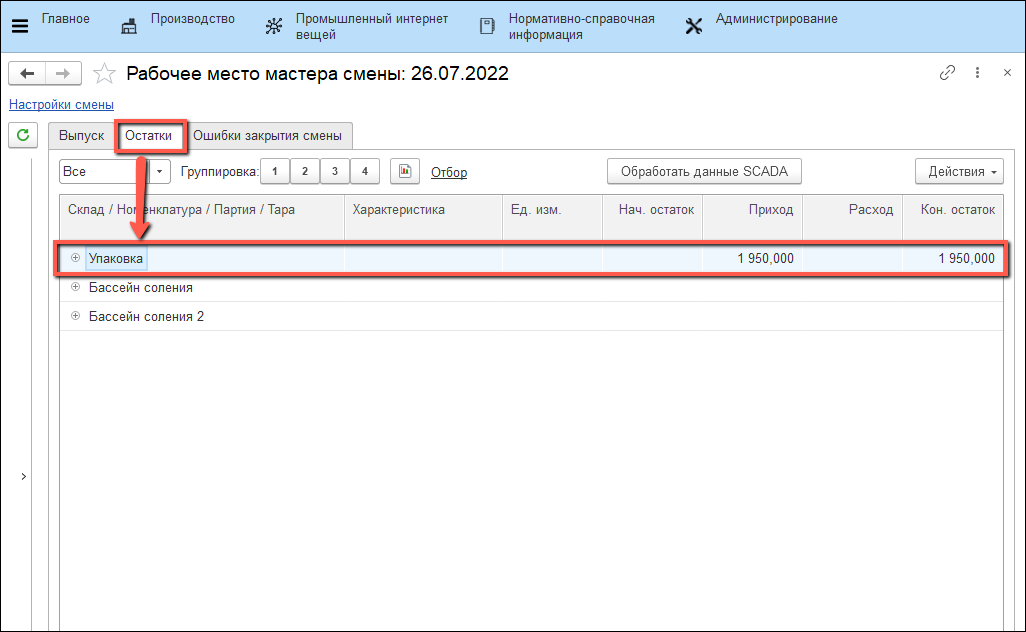Open the Настройки смены link
1026x632 pixels.
tap(61, 104)
